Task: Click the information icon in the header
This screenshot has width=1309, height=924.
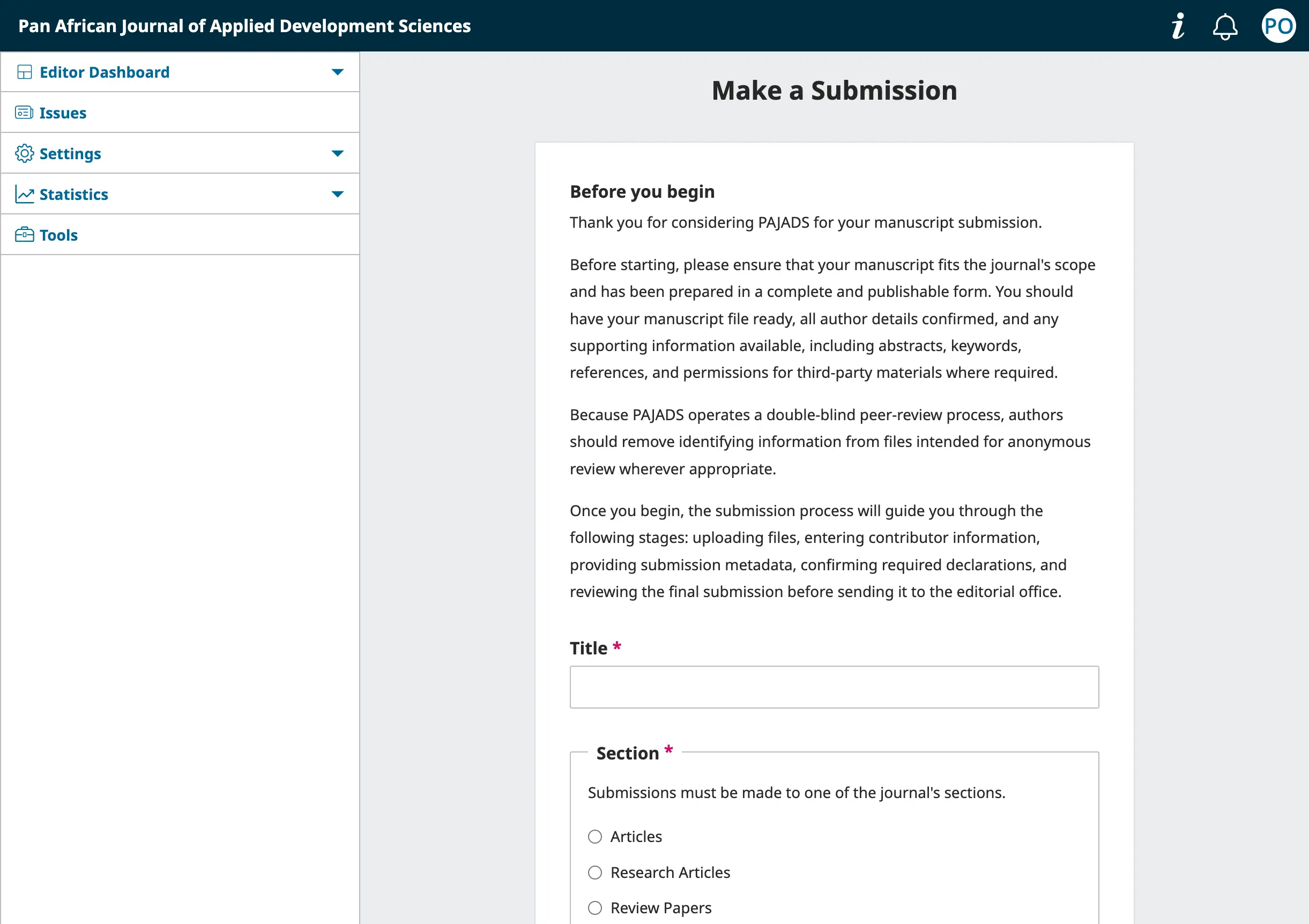Action: (1178, 26)
